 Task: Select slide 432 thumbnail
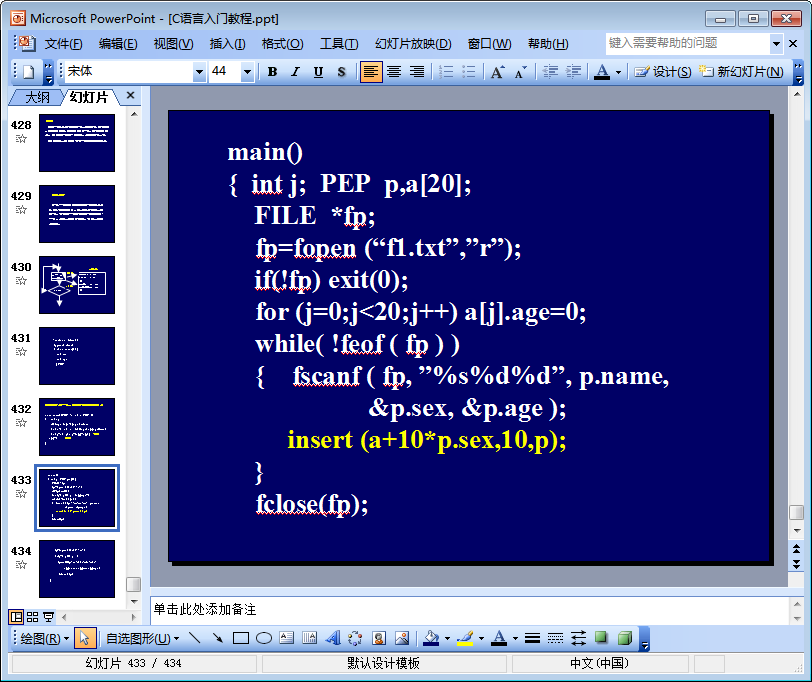(x=77, y=427)
